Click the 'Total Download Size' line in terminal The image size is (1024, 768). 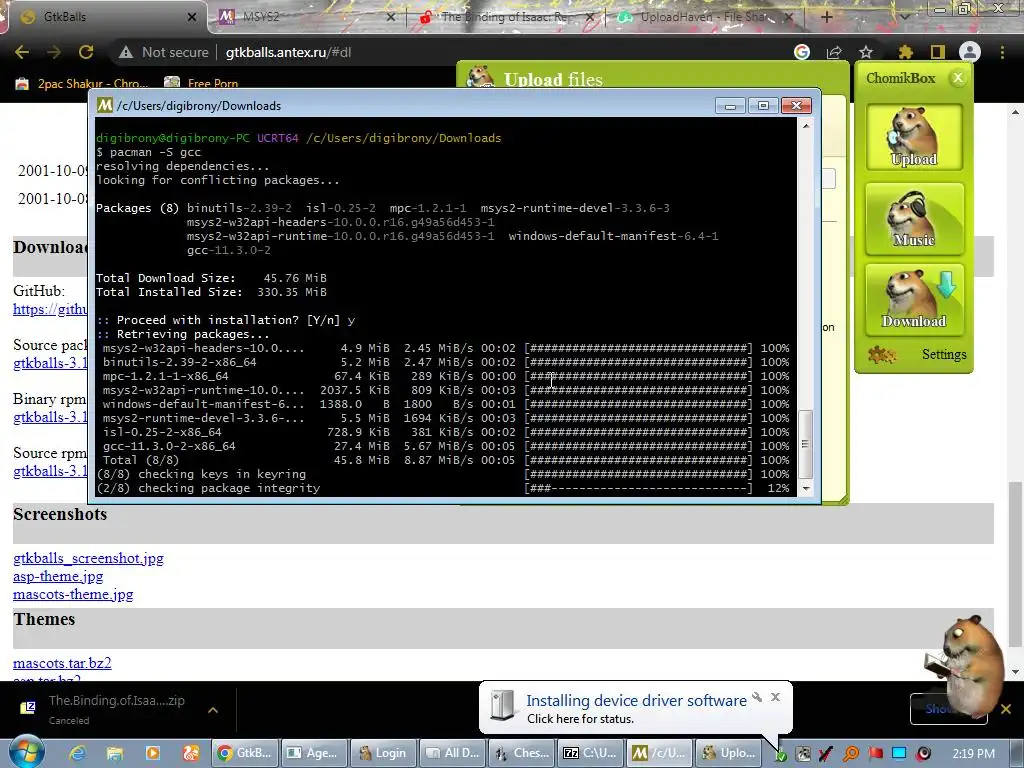pyautogui.click(x=212, y=278)
